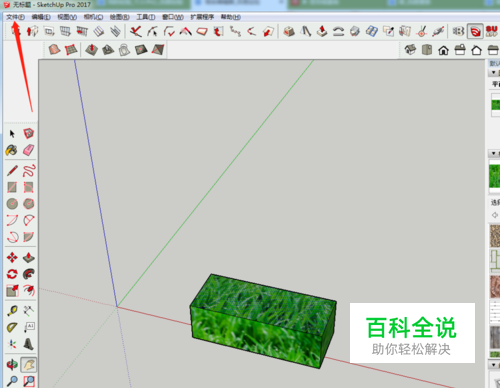Select the brown gravel material thumbnail
The width and height of the screenshot is (500, 388).
click(495, 235)
